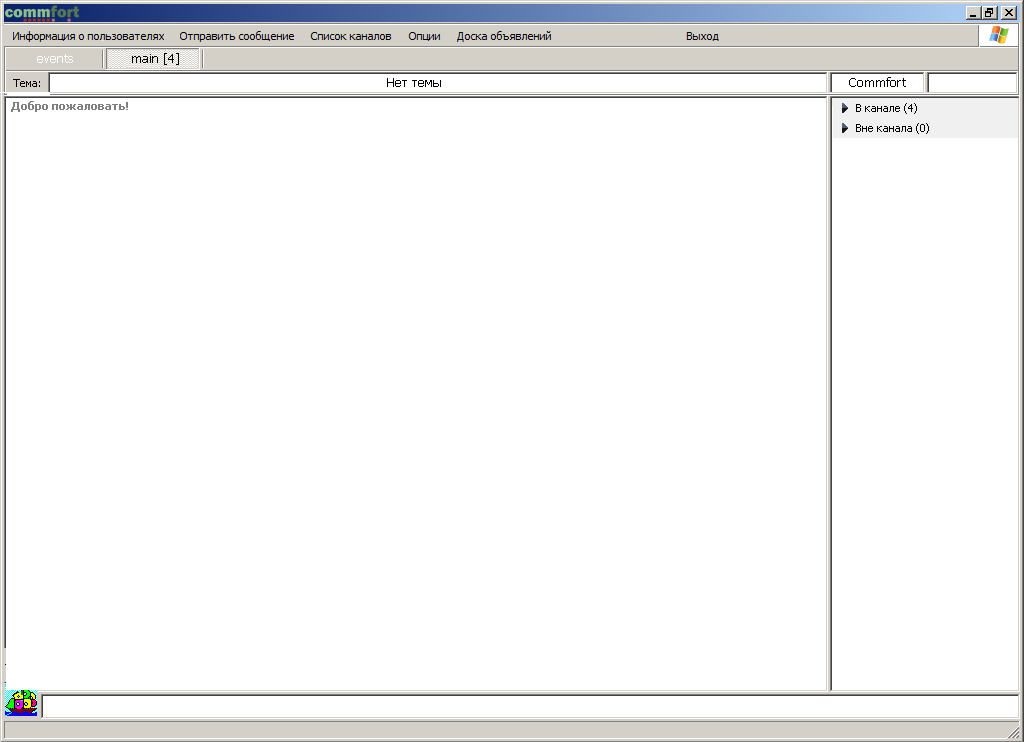This screenshot has width=1024, height=742.
Task: Click the resize grip in status bar corner
Action: [x=1013, y=732]
